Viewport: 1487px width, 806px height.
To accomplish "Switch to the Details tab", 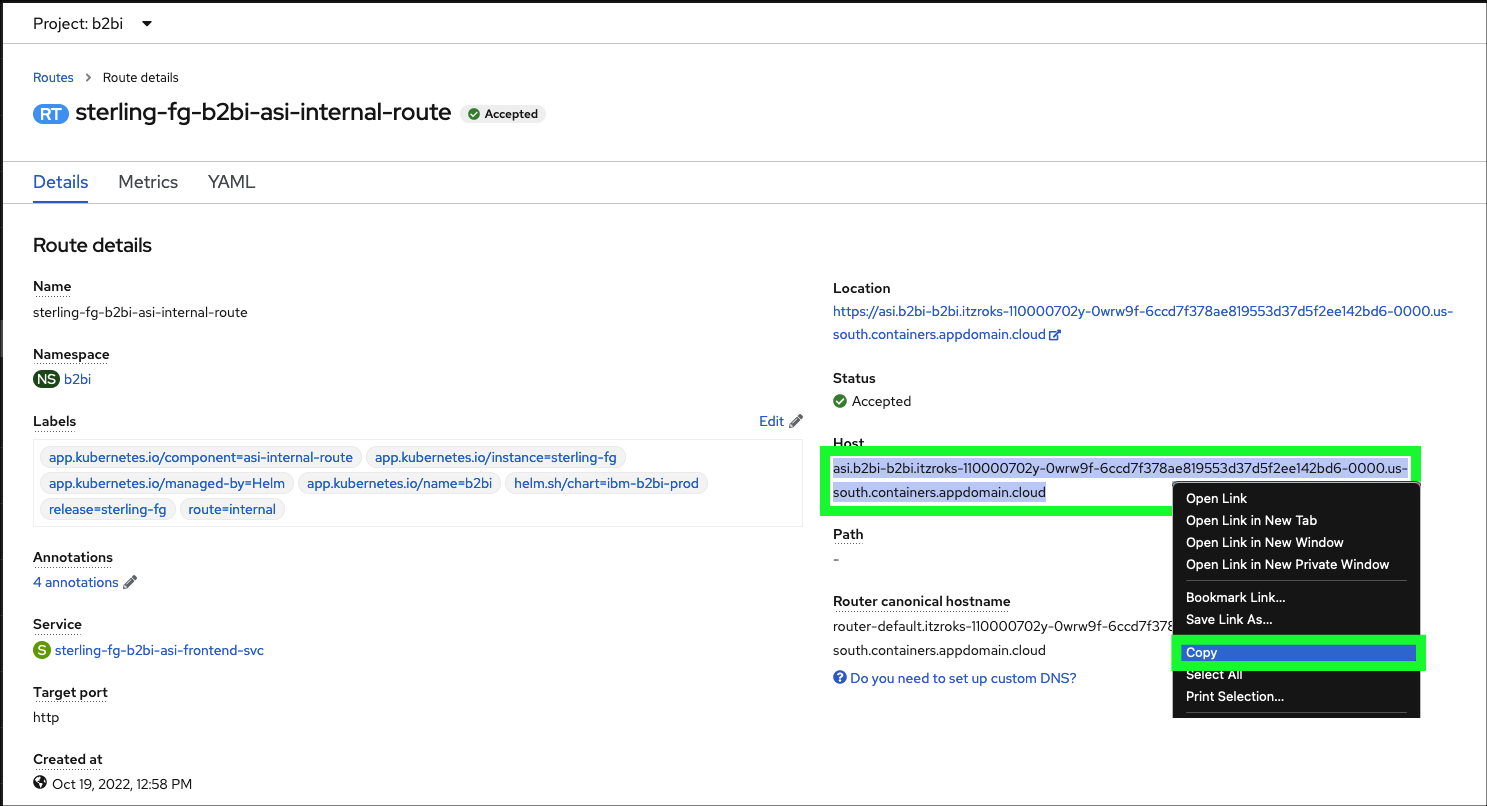I will click(61, 182).
